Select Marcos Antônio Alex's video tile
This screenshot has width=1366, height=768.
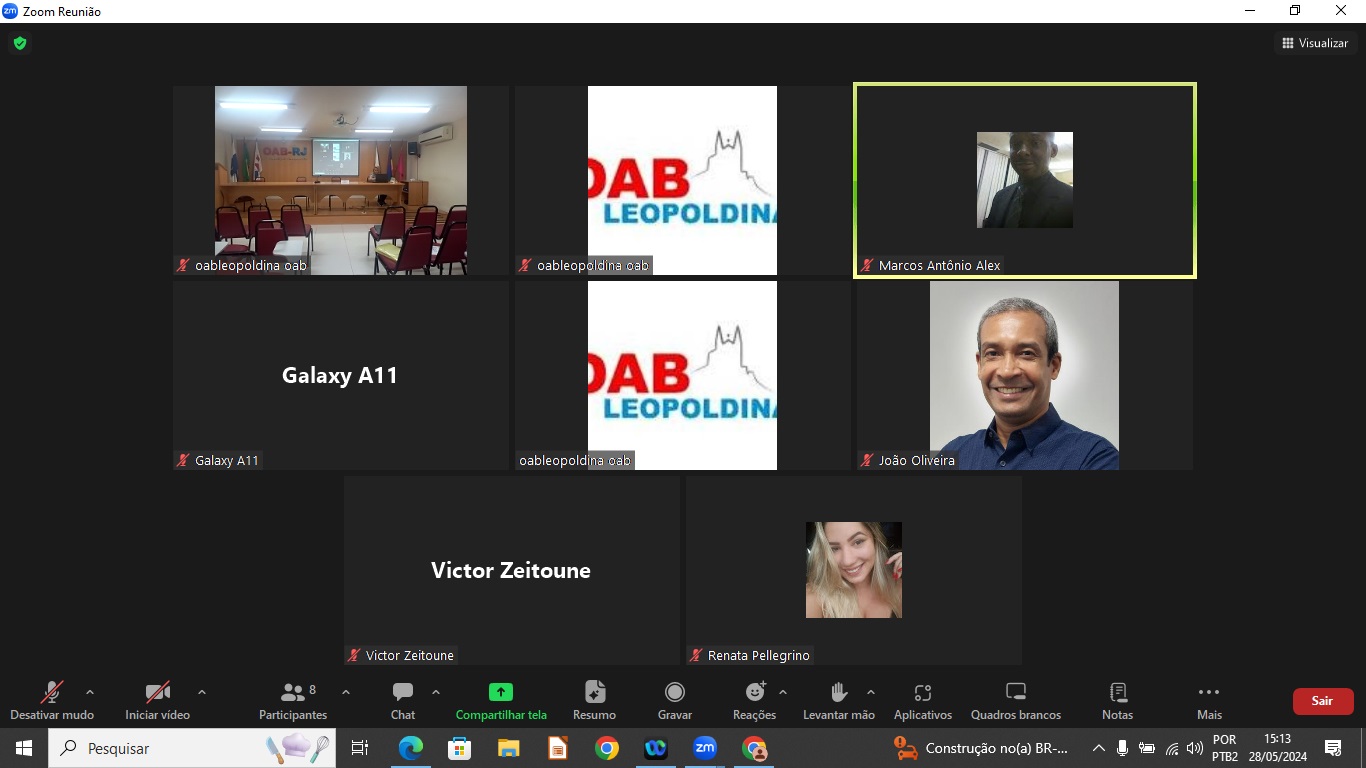pyautogui.click(x=1025, y=180)
